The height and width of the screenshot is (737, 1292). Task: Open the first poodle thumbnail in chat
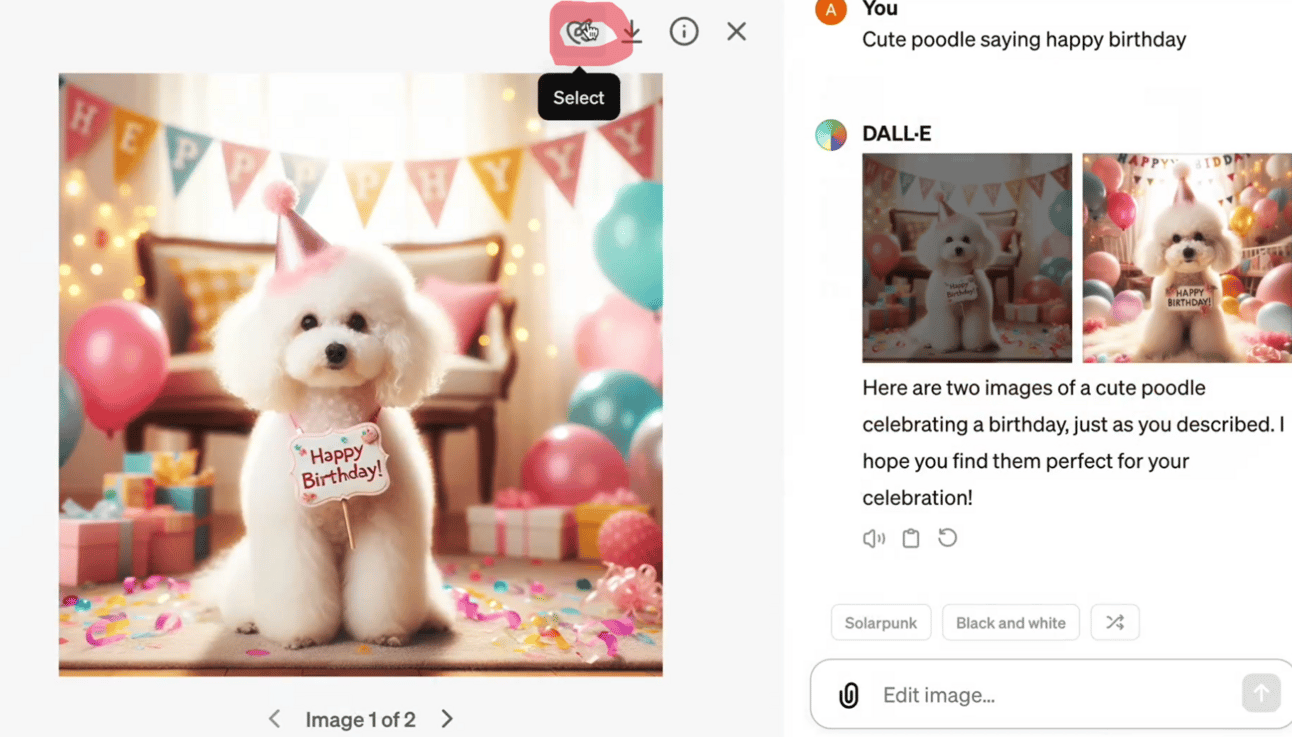click(x=966, y=258)
